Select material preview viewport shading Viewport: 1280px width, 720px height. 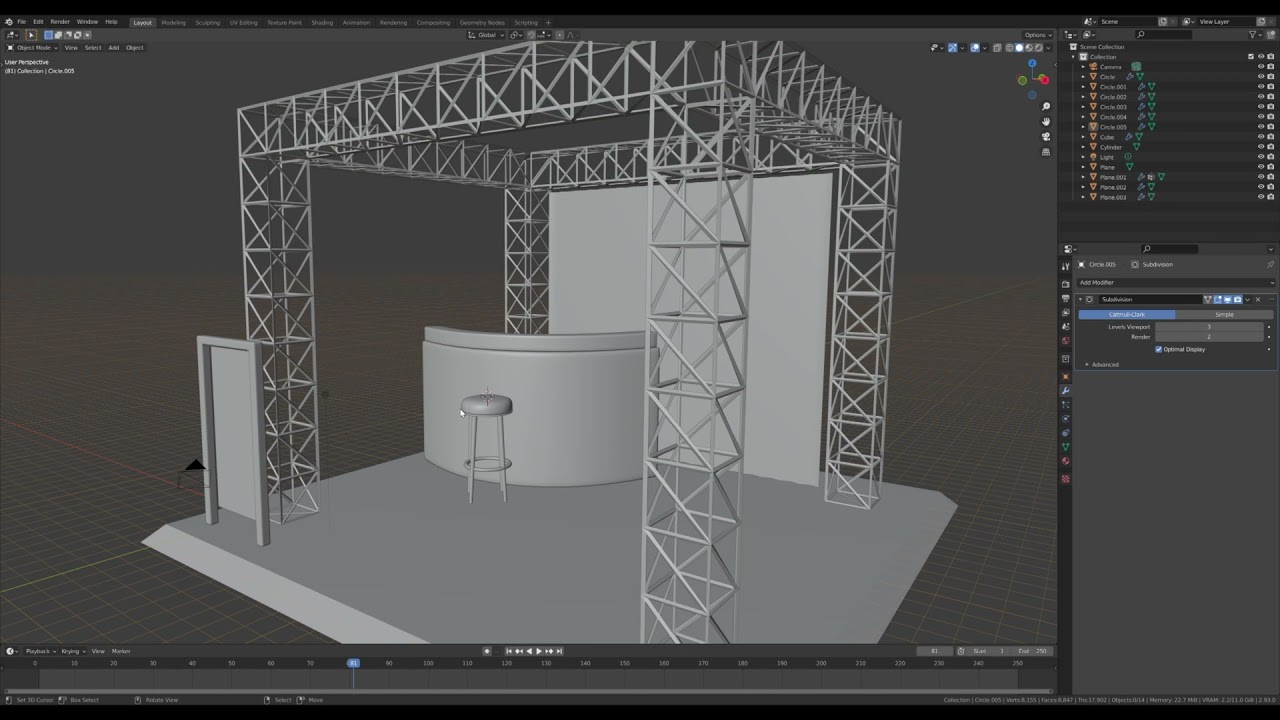click(x=1029, y=47)
